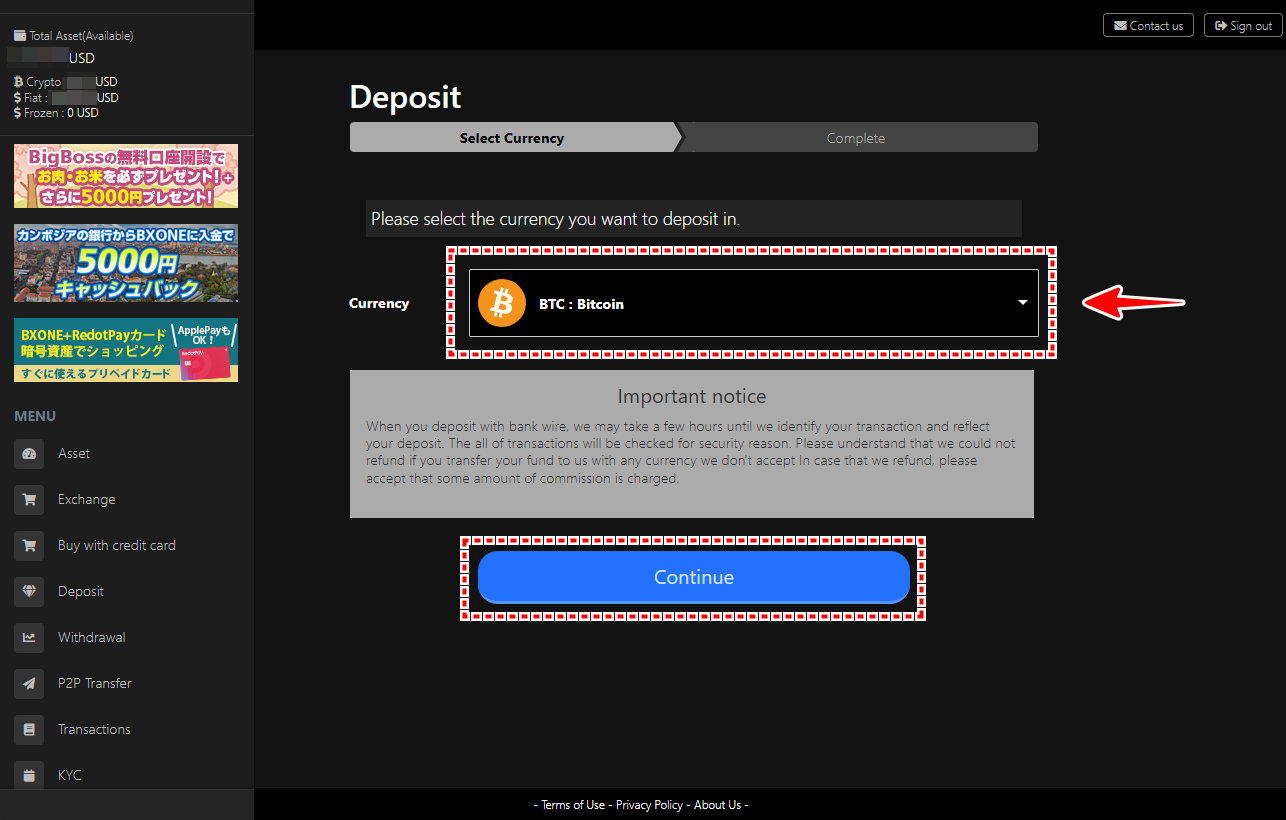Click the dropdown arrow of Currency selector
The width and height of the screenshot is (1286, 820).
(x=1022, y=303)
